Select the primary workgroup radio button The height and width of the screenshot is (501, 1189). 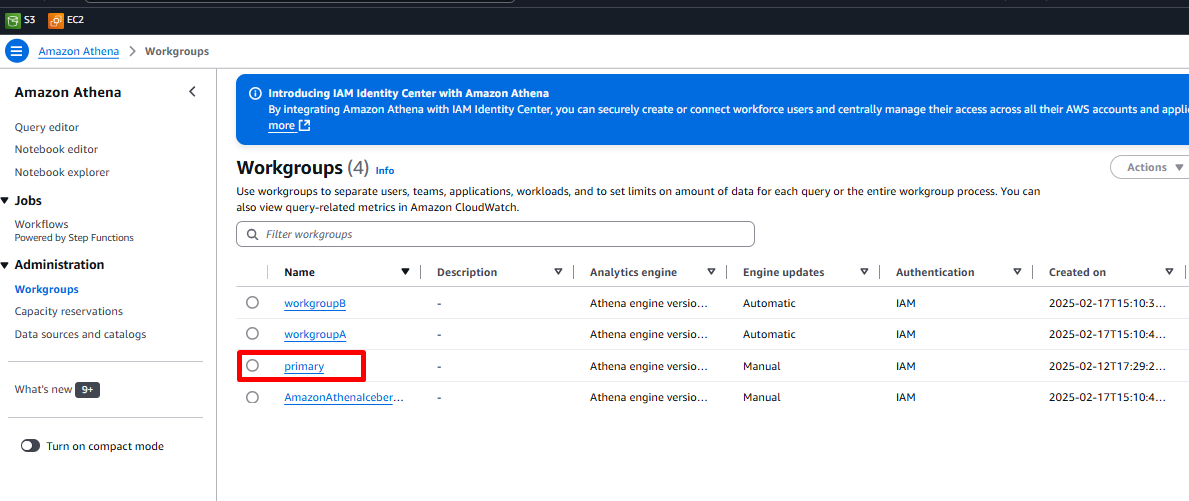252,366
